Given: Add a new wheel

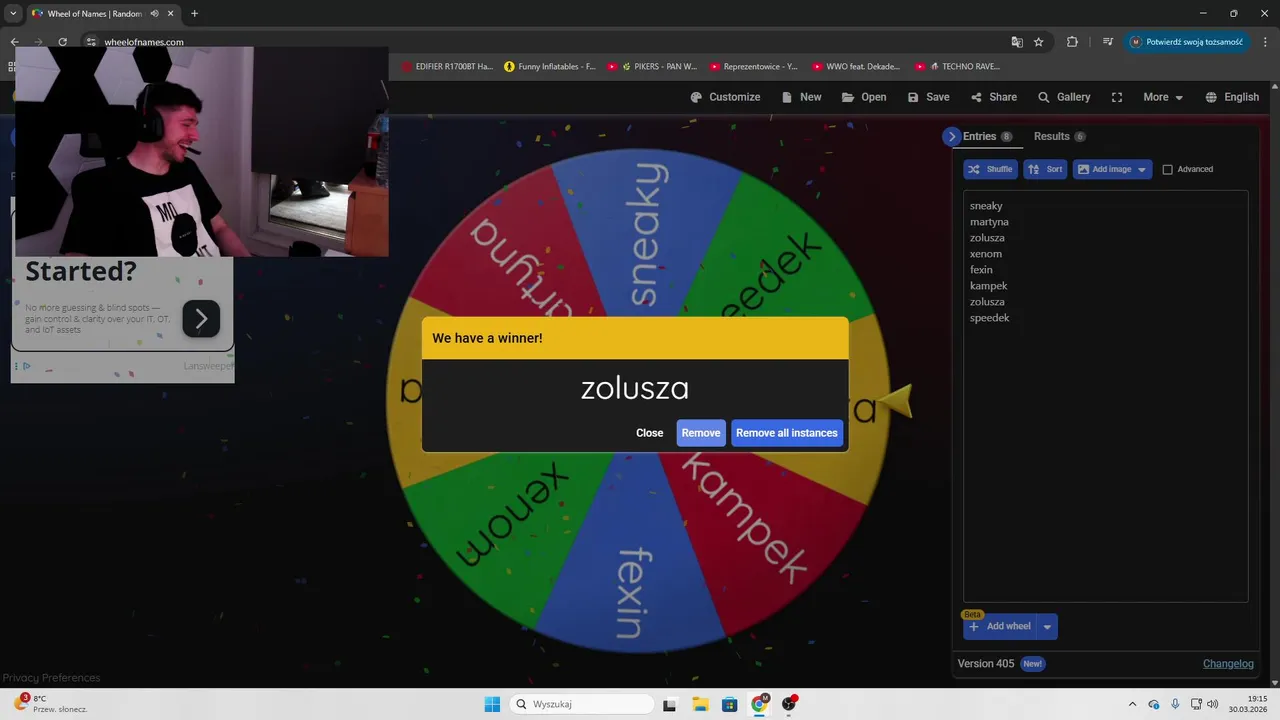Looking at the screenshot, I should click(1000, 626).
